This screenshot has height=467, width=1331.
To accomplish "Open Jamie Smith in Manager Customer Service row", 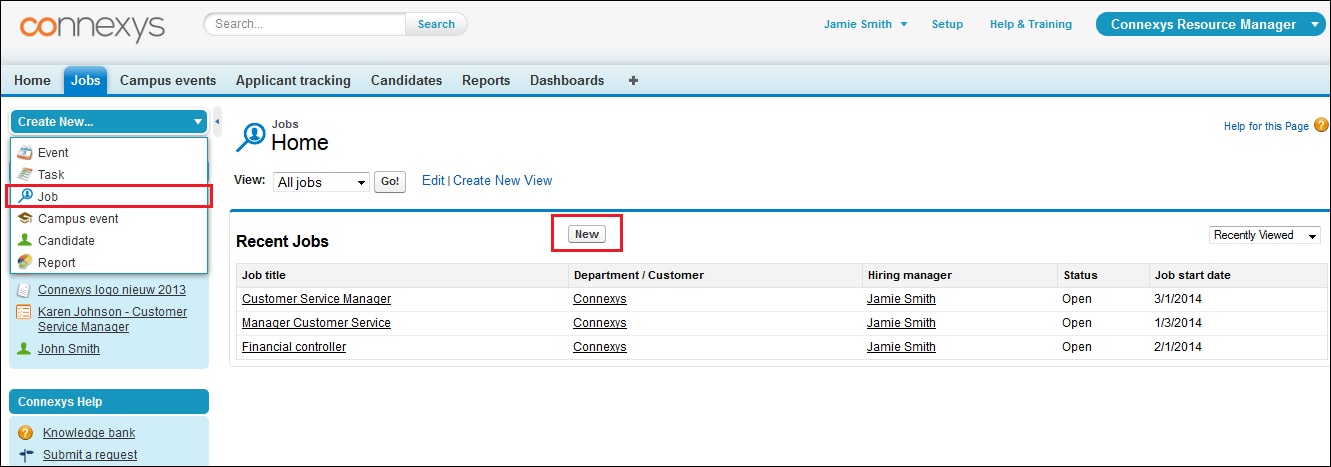I will pyautogui.click(x=901, y=323).
